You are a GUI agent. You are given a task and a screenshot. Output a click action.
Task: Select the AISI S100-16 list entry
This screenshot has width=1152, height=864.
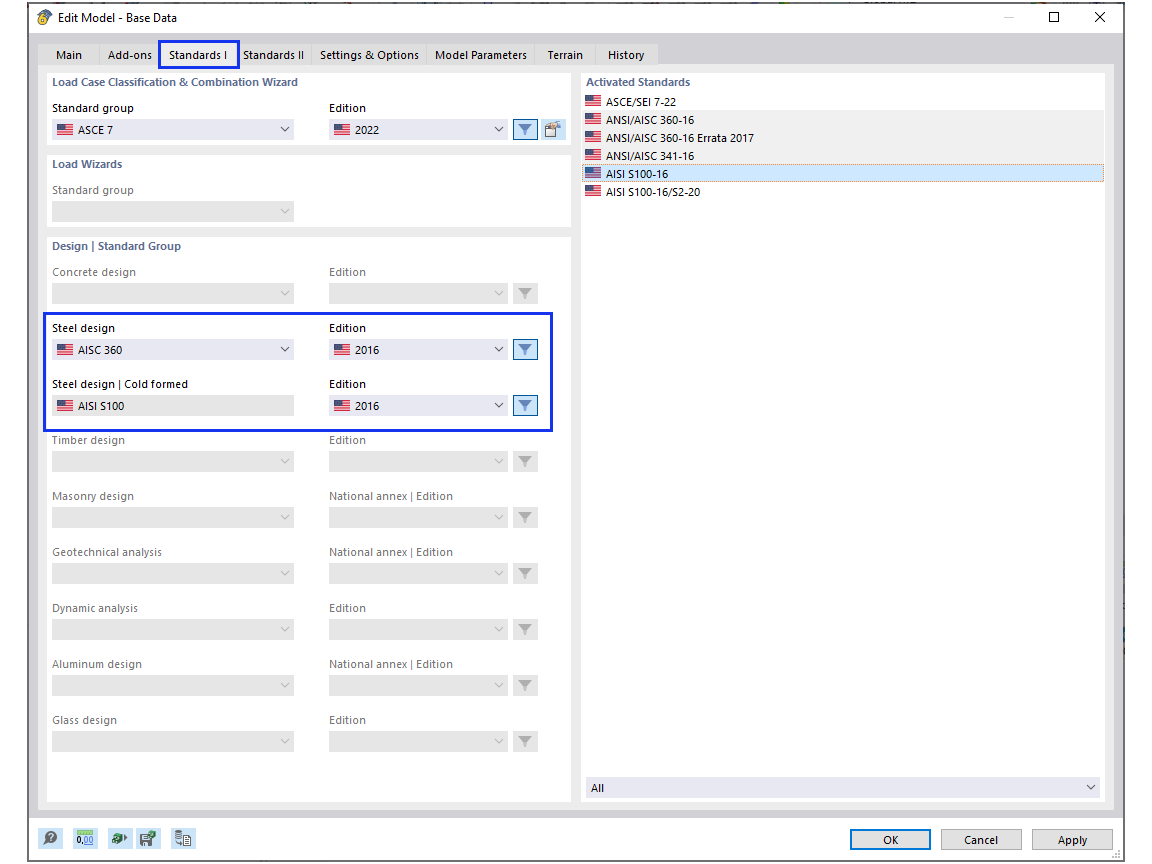pos(843,173)
